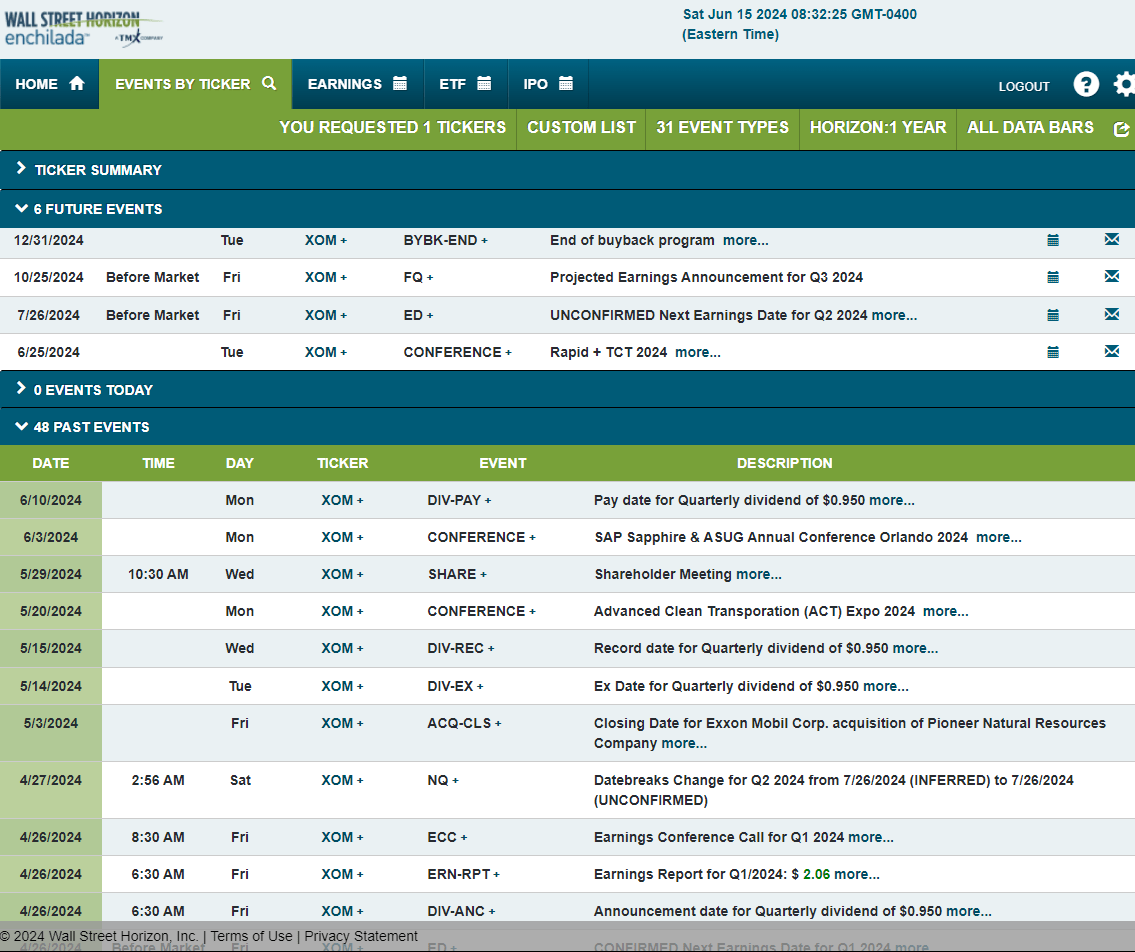Open the ETF calendar tab
The height and width of the screenshot is (952, 1135).
[x=465, y=84]
